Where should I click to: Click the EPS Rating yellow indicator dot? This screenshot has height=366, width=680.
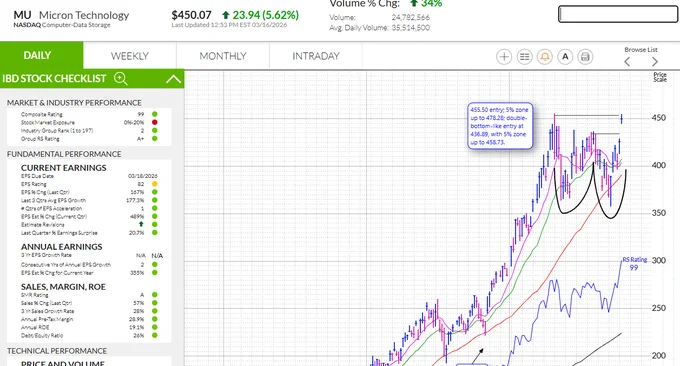tap(154, 184)
